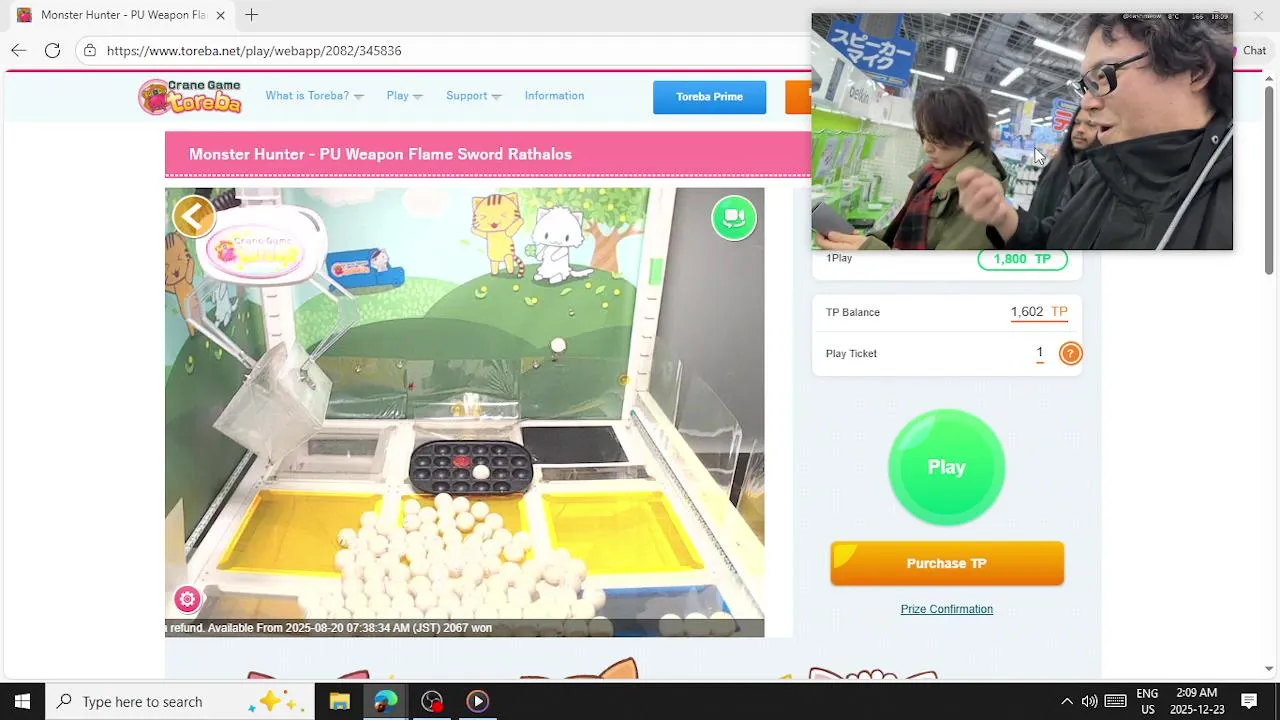Click the URL in the address bar
This screenshot has width=1280, height=720.
pyautogui.click(x=254, y=51)
